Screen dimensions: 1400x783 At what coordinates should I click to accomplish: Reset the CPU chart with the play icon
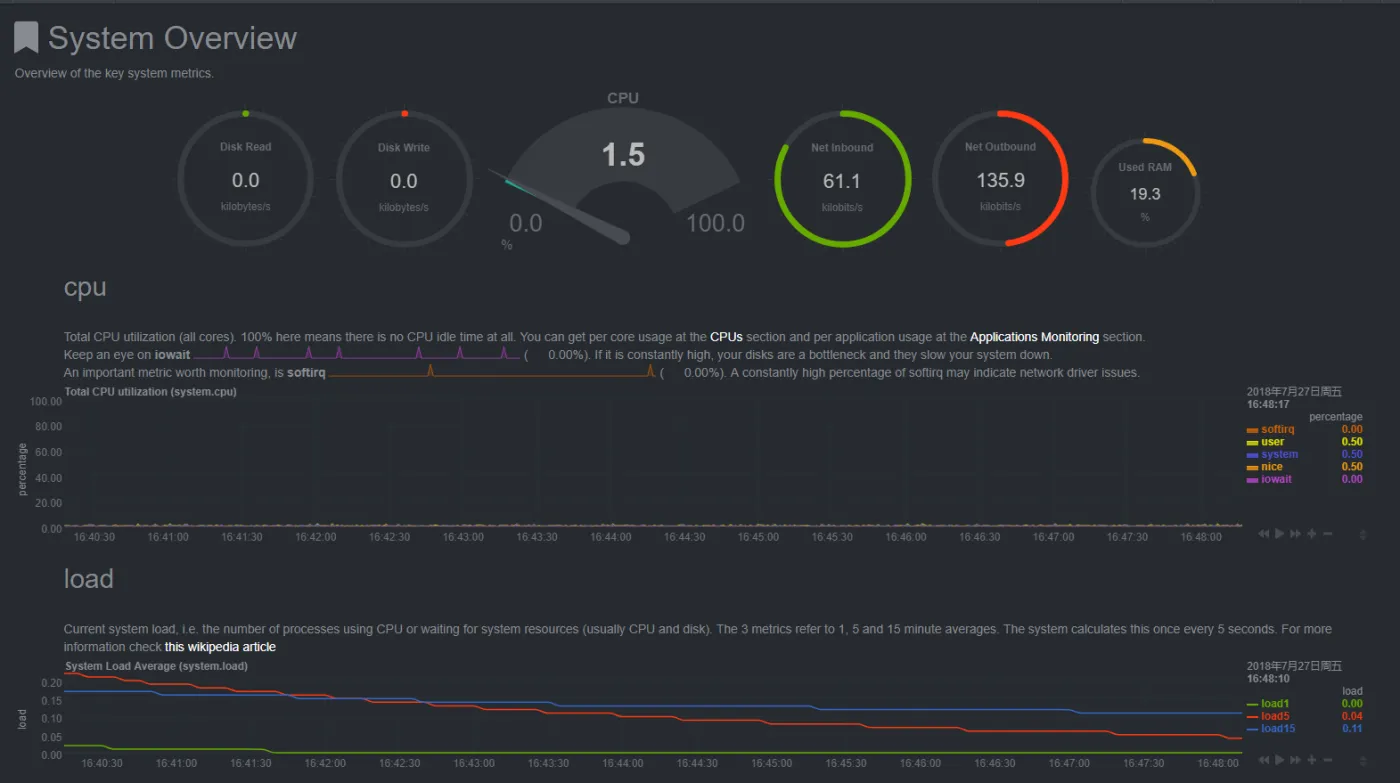pos(1279,534)
